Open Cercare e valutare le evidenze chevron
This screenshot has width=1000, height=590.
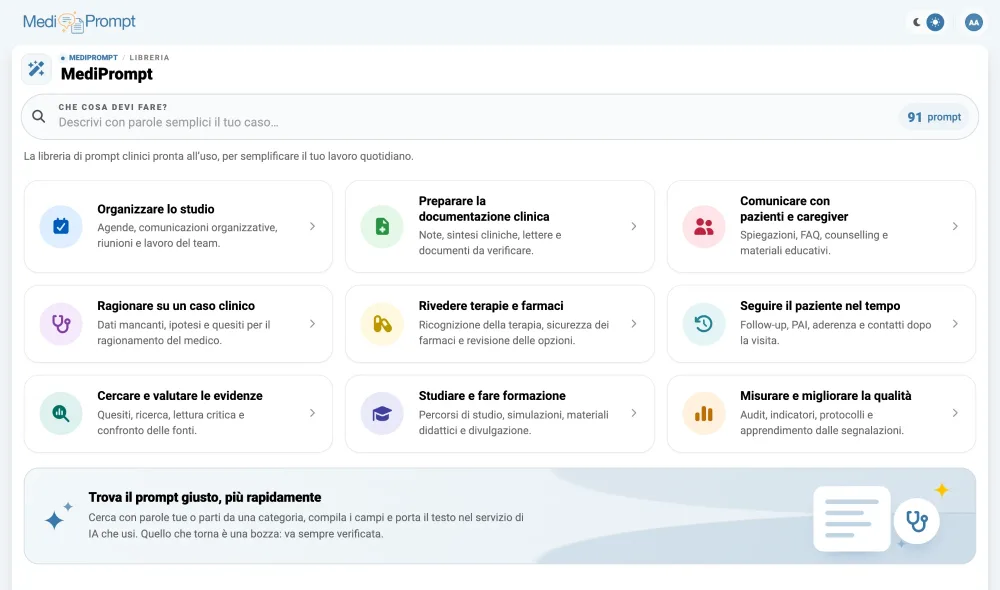[312, 413]
